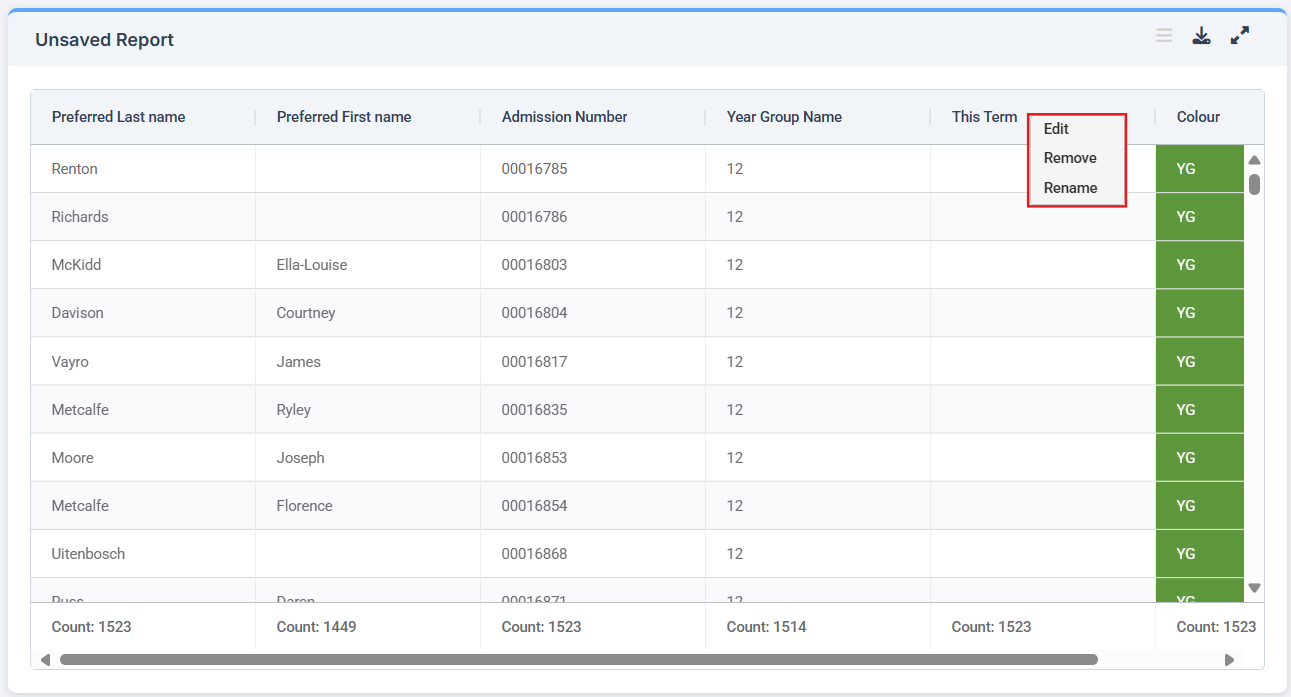
Task: Click the Preferred Last name column header
Action: point(117,117)
